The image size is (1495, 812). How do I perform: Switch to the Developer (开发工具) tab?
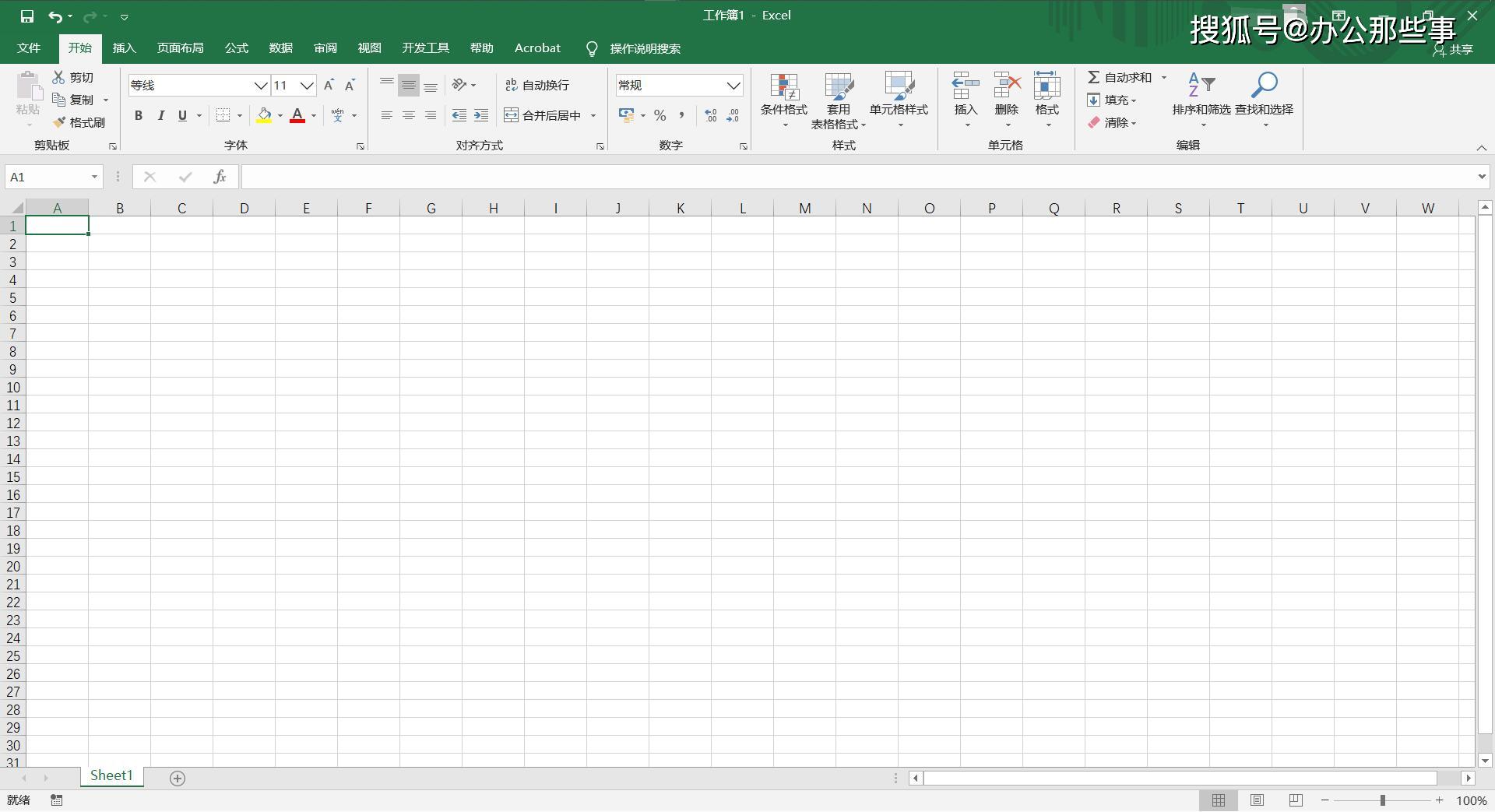(426, 48)
